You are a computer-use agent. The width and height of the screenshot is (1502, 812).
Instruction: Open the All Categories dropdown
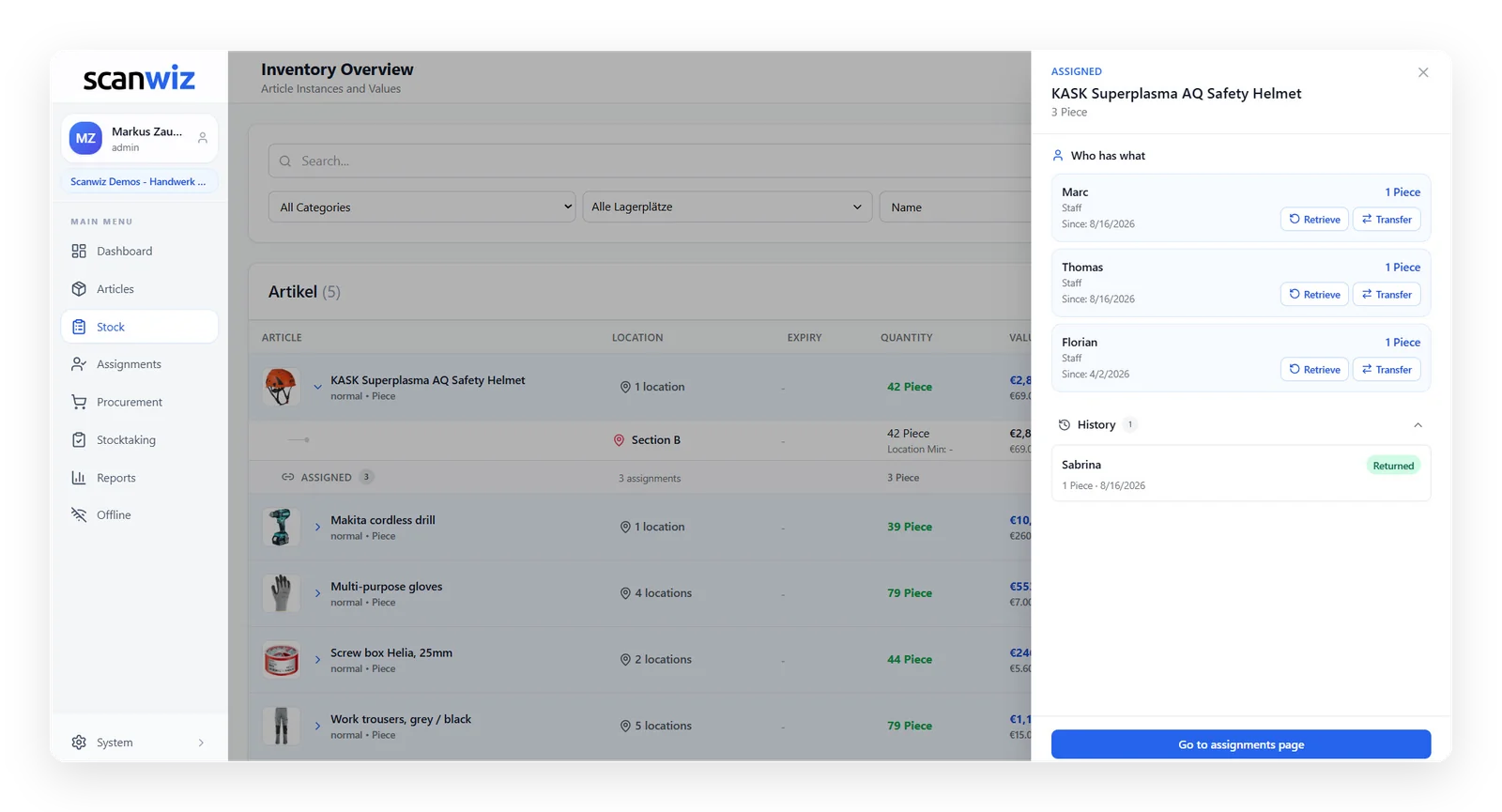pos(422,207)
